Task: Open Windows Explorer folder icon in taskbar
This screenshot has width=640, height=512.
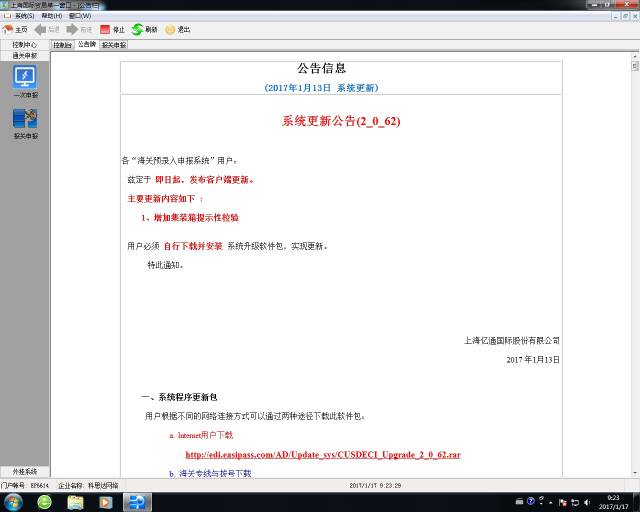Action: [x=75, y=502]
